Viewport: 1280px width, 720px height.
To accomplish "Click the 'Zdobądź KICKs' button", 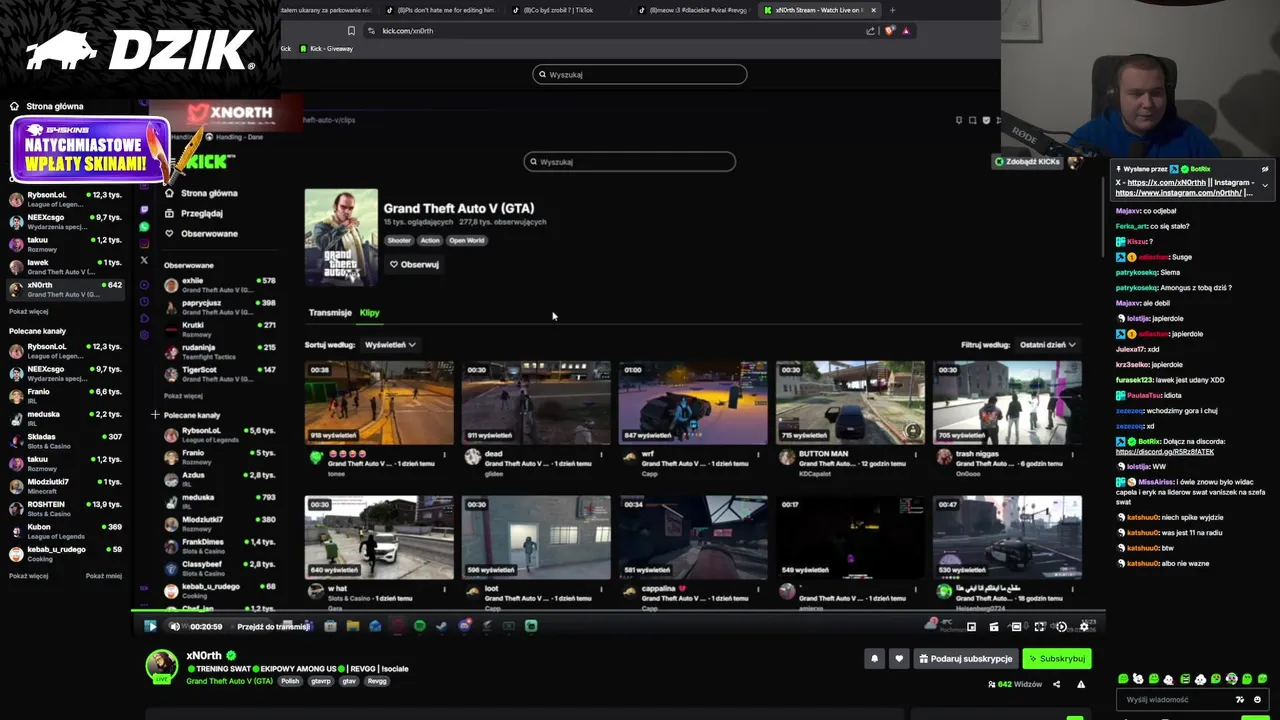I will 1027,161.
